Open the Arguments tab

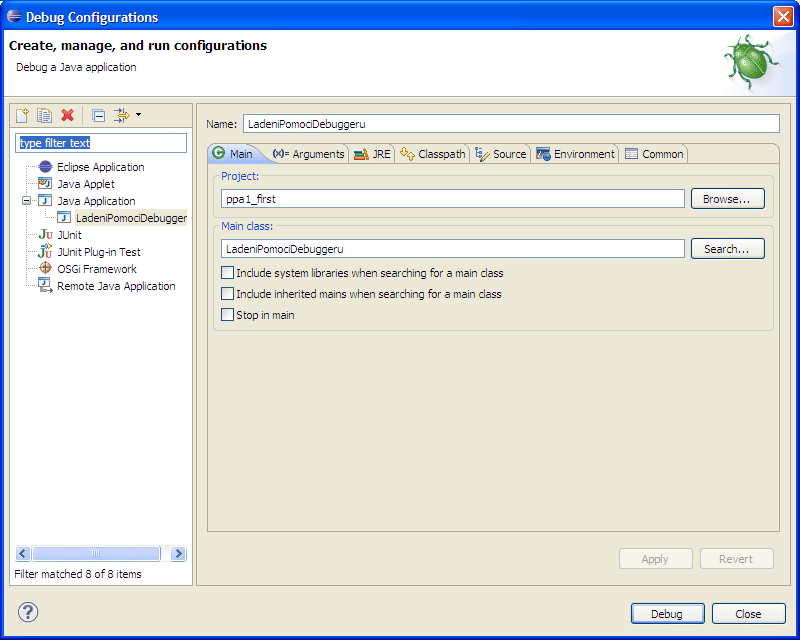[x=309, y=154]
